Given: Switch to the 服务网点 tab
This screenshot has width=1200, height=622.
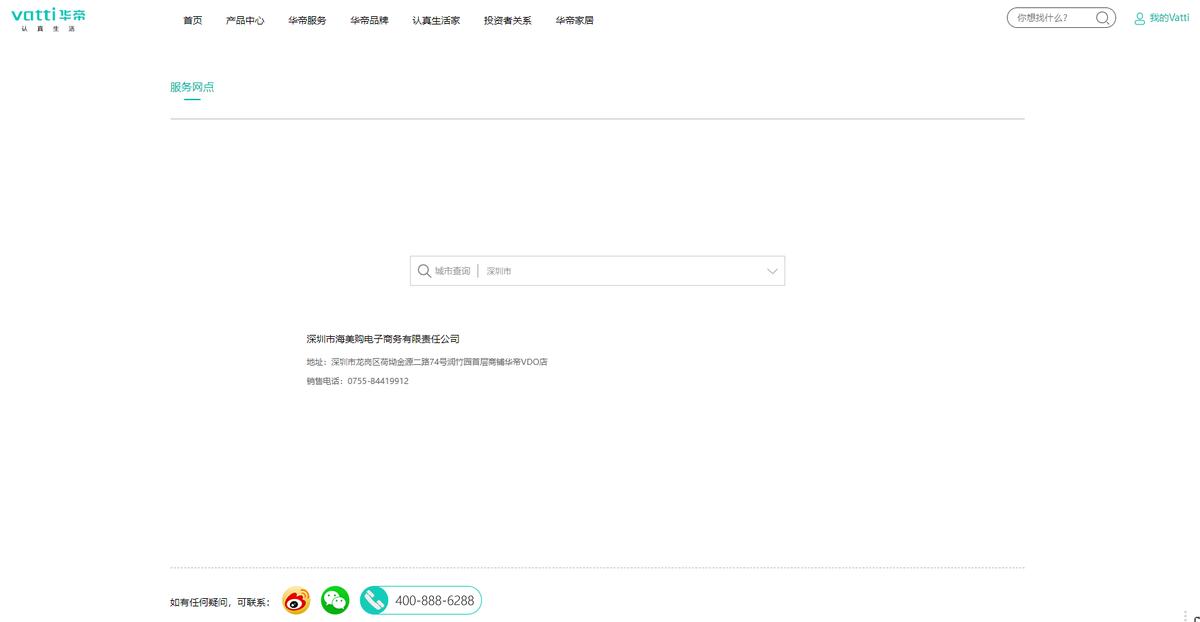Looking at the screenshot, I should 192,87.
